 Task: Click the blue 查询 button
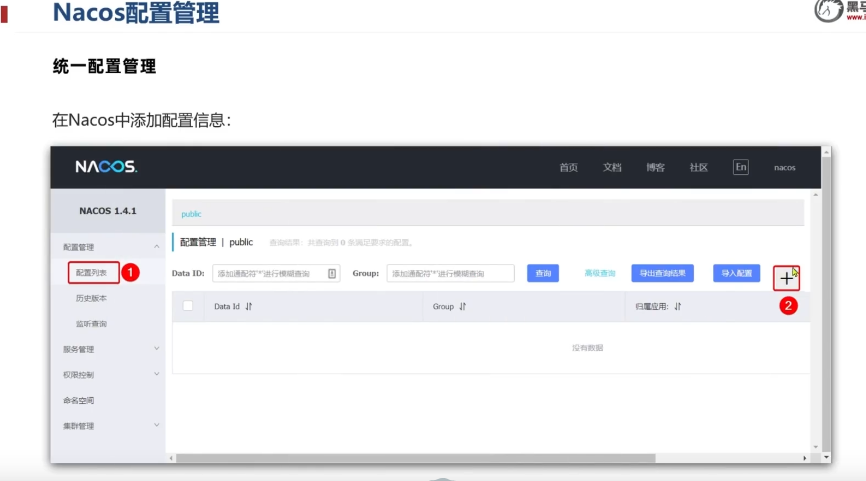(x=543, y=273)
